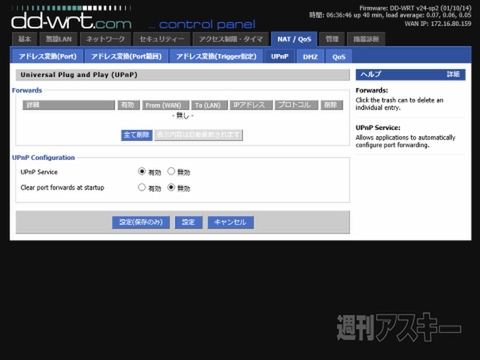Disable UPnP Service with 無効 radio
Viewport: 480px width, 360px height.
click(x=171, y=171)
